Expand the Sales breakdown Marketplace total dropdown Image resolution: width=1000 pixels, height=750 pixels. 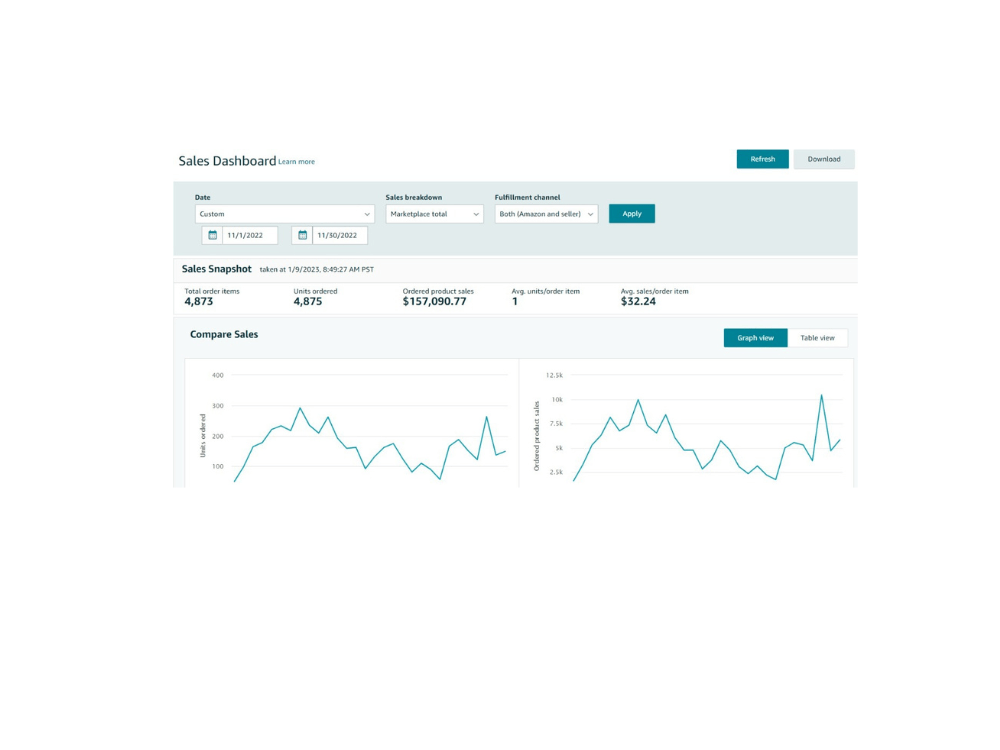point(434,214)
